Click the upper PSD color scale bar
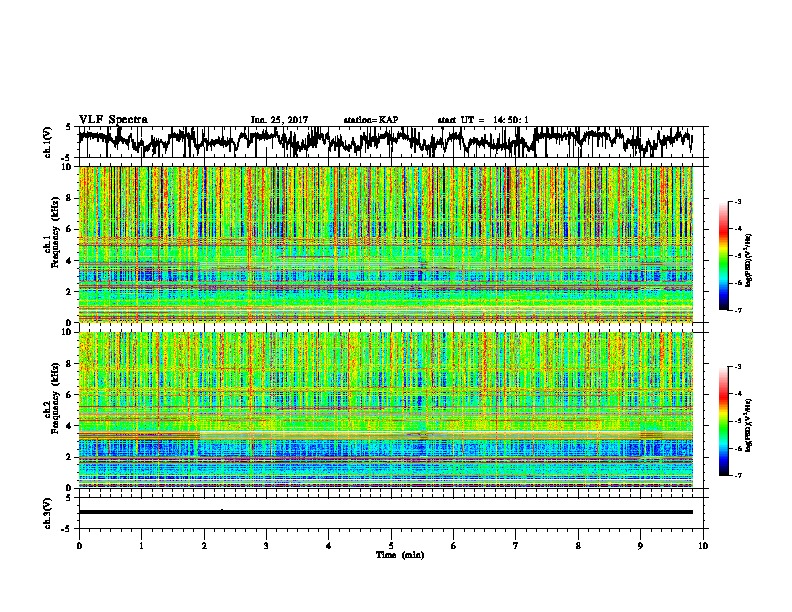The height and width of the screenshot is (612, 792). coord(724,256)
